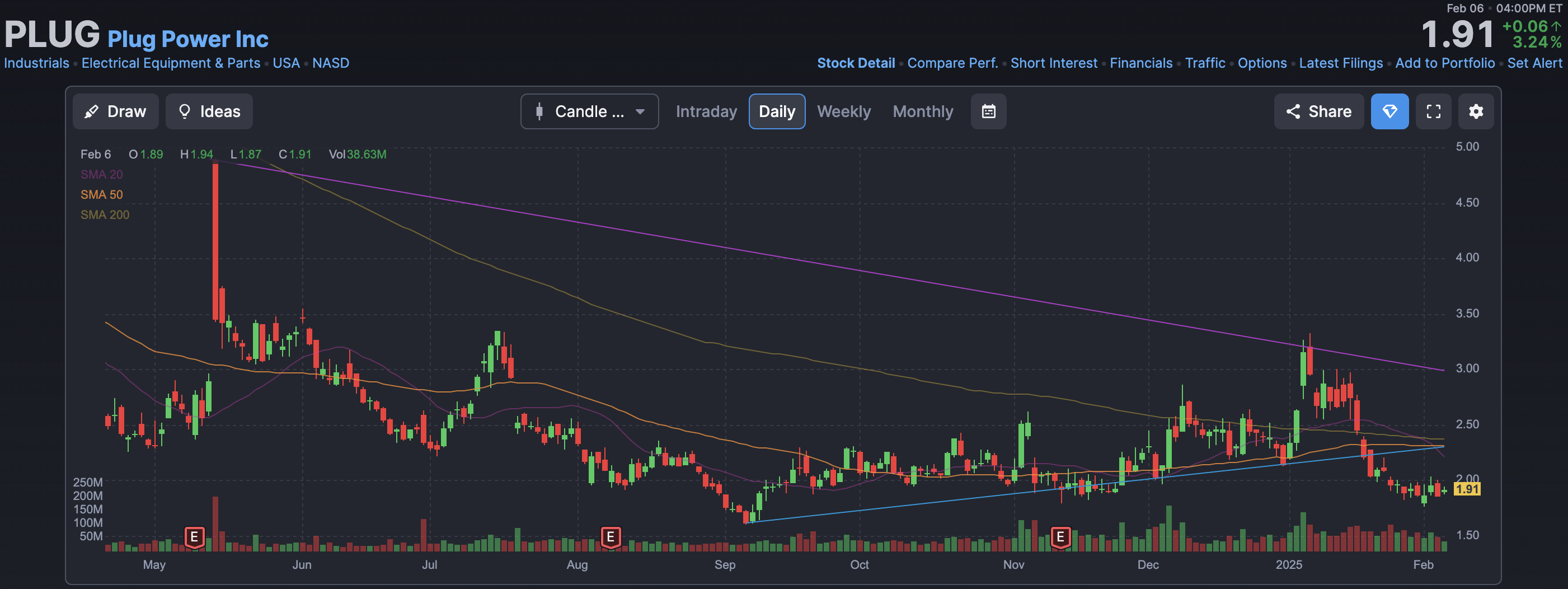Image resolution: width=1568 pixels, height=589 pixels.
Task: Open the Ideas panel
Action: click(x=209, y=111)
